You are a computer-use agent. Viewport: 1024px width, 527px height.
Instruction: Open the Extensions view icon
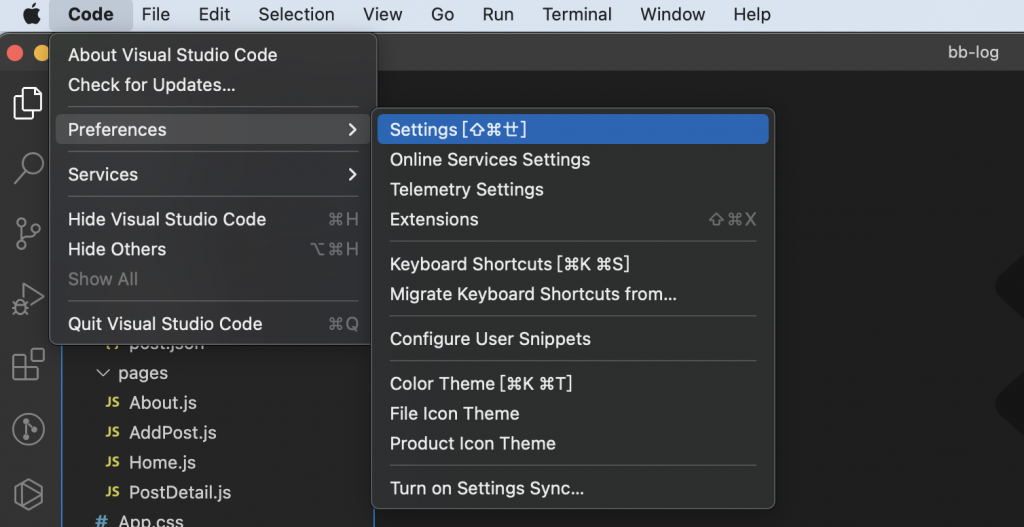click(27, 365)
